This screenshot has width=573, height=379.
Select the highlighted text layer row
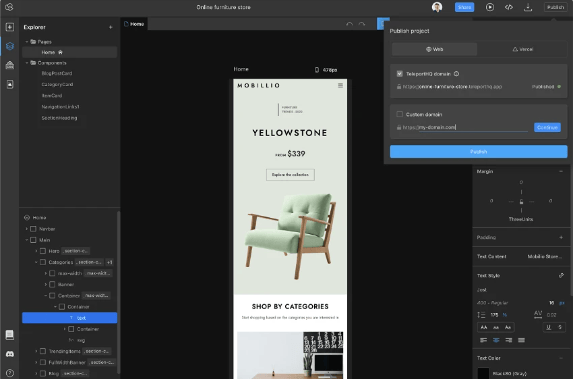tap(69, 318)
